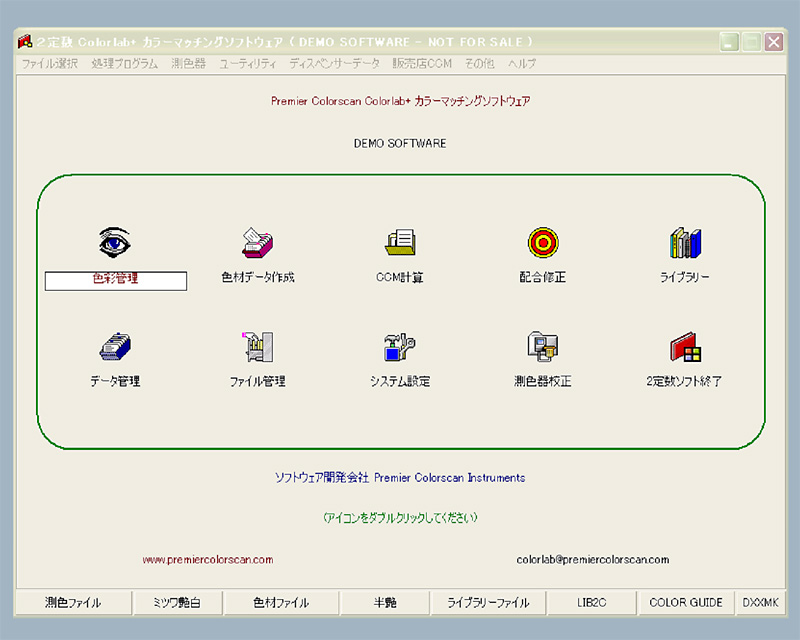The width and height of the screenshot is (800, 640).
Task: Click the ライブラリーファイル status bar button
Action: coord(488,603)
